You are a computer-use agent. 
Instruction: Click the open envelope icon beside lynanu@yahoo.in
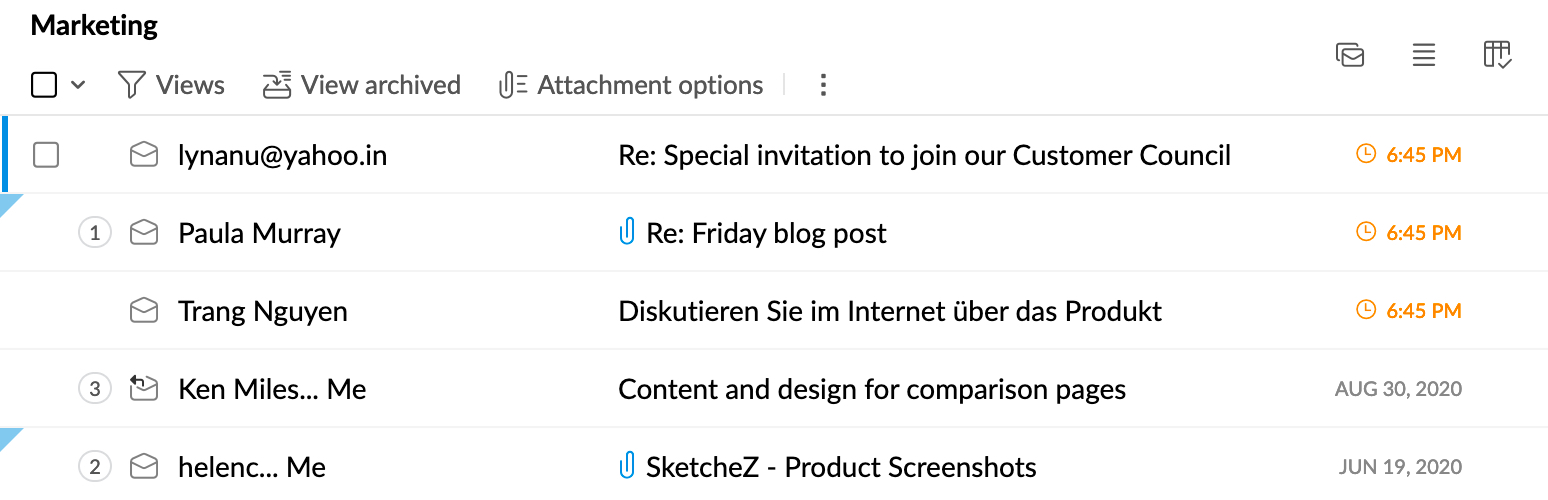pos(144,155)
